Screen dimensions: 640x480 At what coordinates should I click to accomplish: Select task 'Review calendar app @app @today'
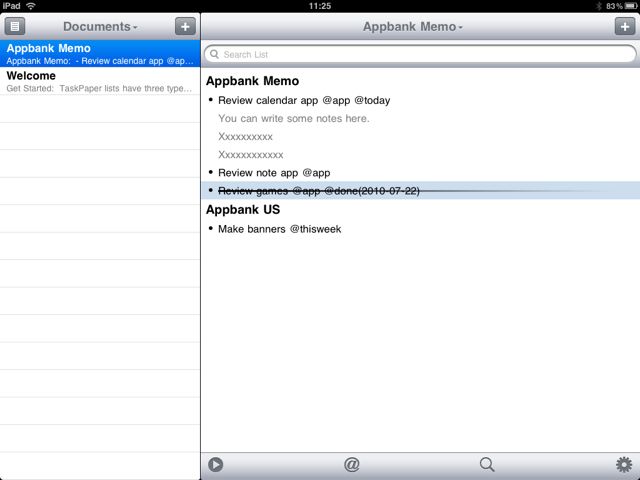(304, 100)
